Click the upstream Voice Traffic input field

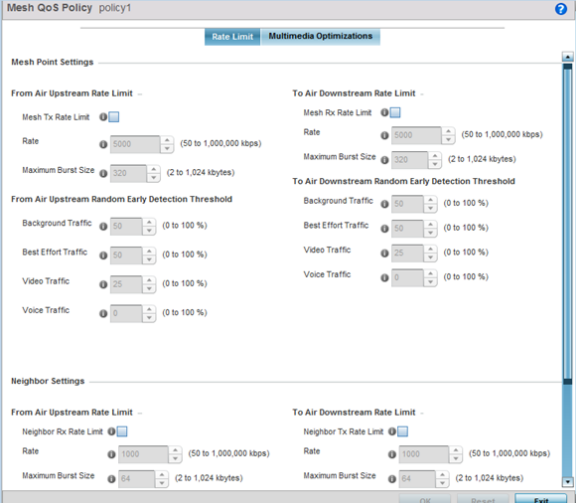pyautogui.click(x=126, y=313)
